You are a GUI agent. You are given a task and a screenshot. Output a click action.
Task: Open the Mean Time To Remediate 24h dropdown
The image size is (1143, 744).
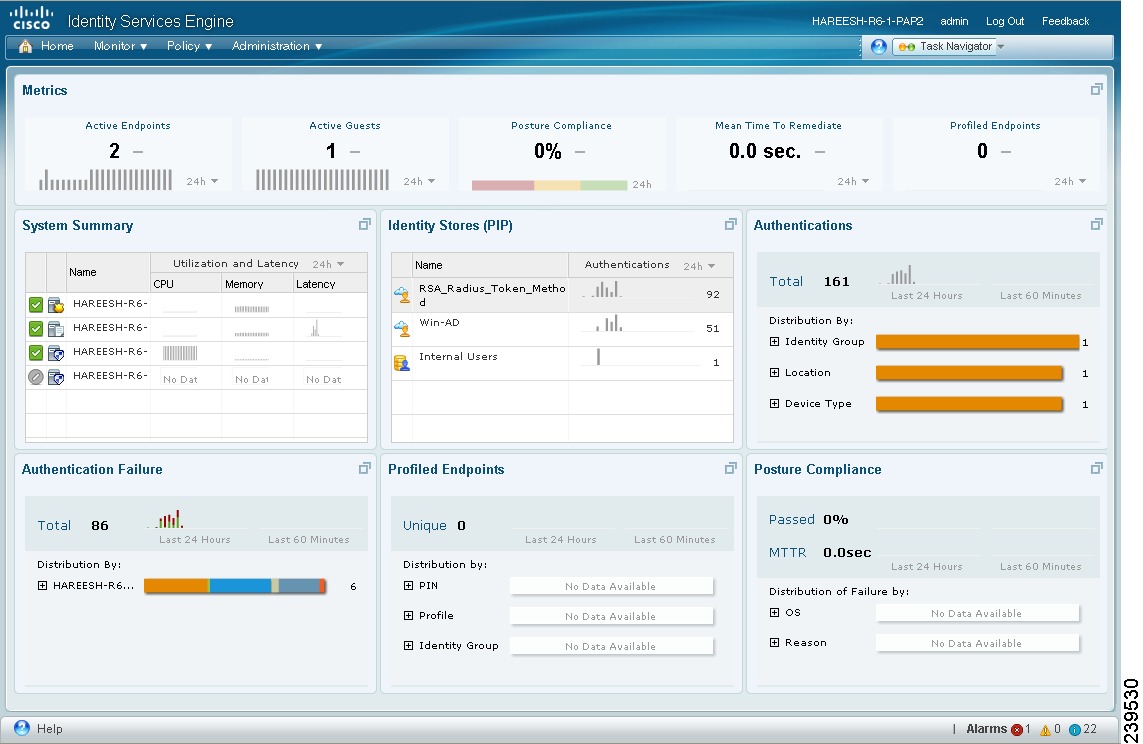coord(853,181)
